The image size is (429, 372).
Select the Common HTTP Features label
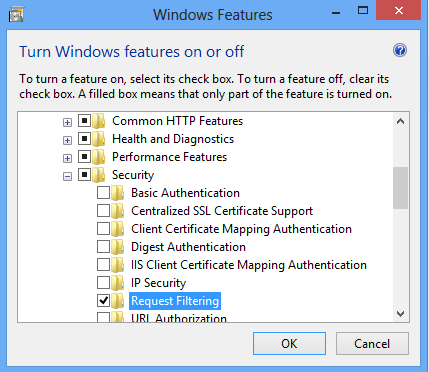click(x=177, y=121)
